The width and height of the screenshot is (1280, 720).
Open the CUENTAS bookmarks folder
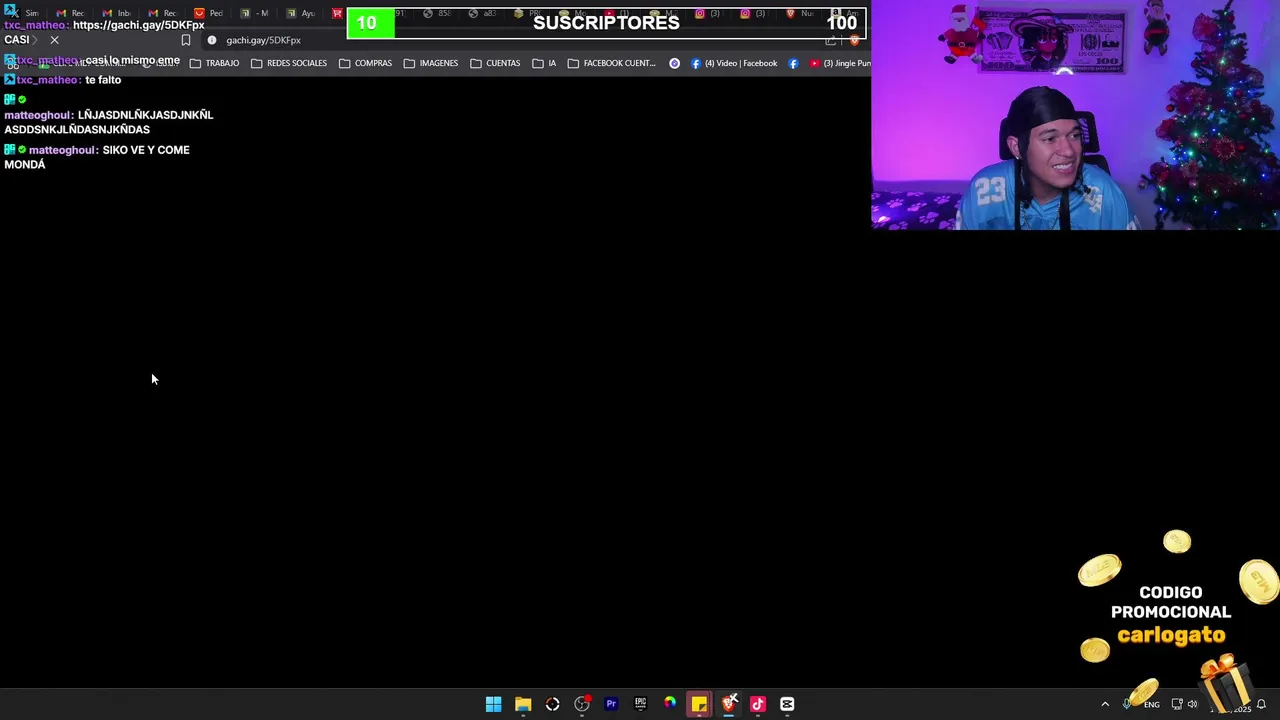pos(495,63)
